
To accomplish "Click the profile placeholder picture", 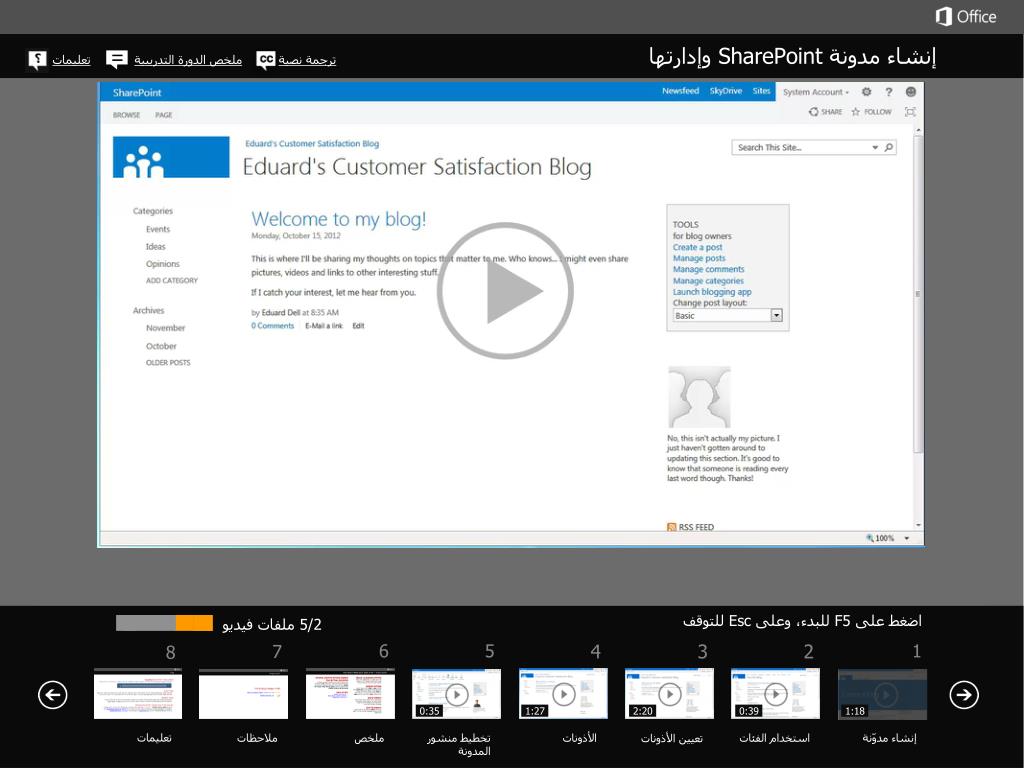I will click(x=699, y=397).
